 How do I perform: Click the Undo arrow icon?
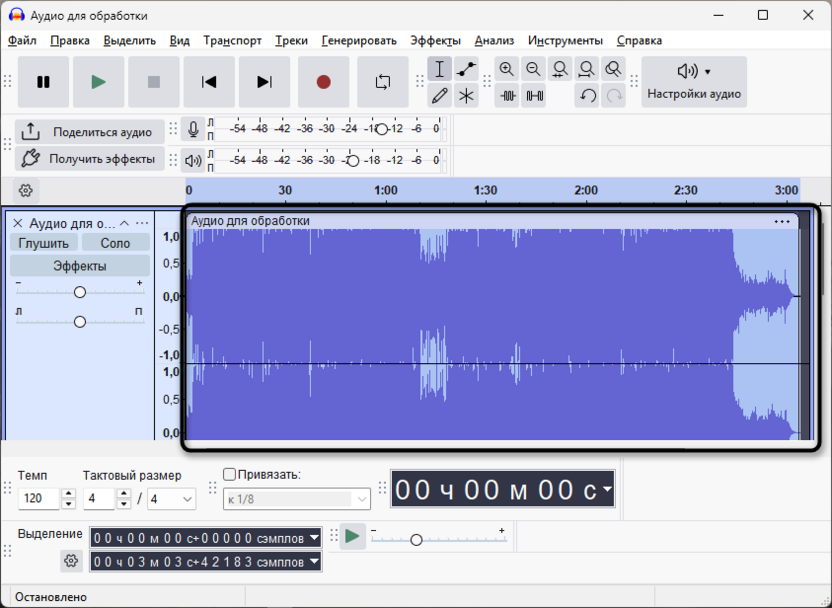click(587, 95)
